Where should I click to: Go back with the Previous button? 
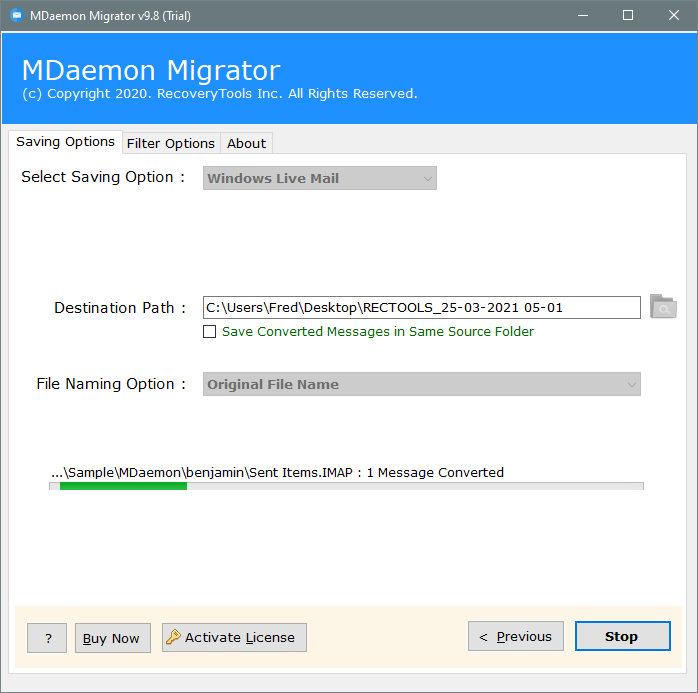tap(515, 636)
